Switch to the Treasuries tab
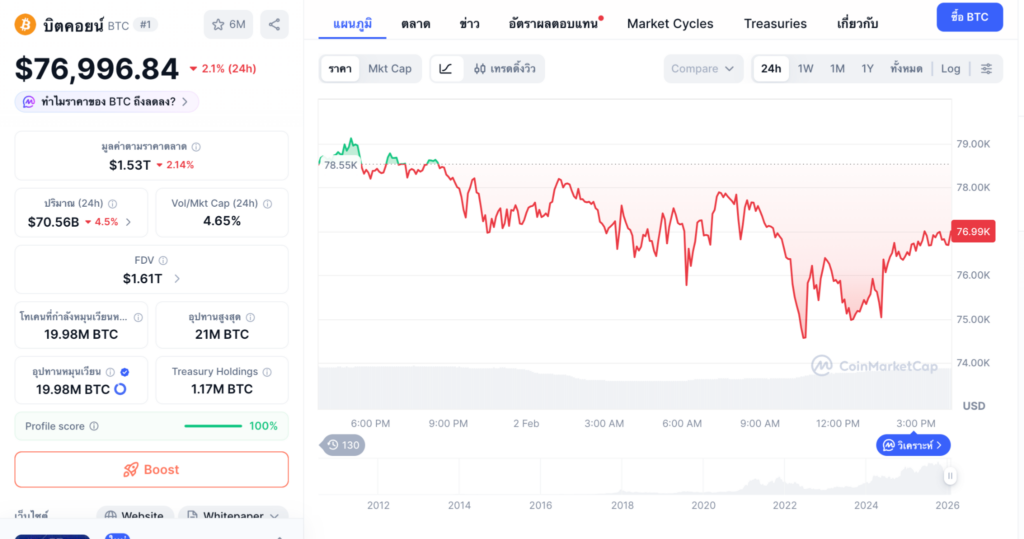 pos(775,23)
